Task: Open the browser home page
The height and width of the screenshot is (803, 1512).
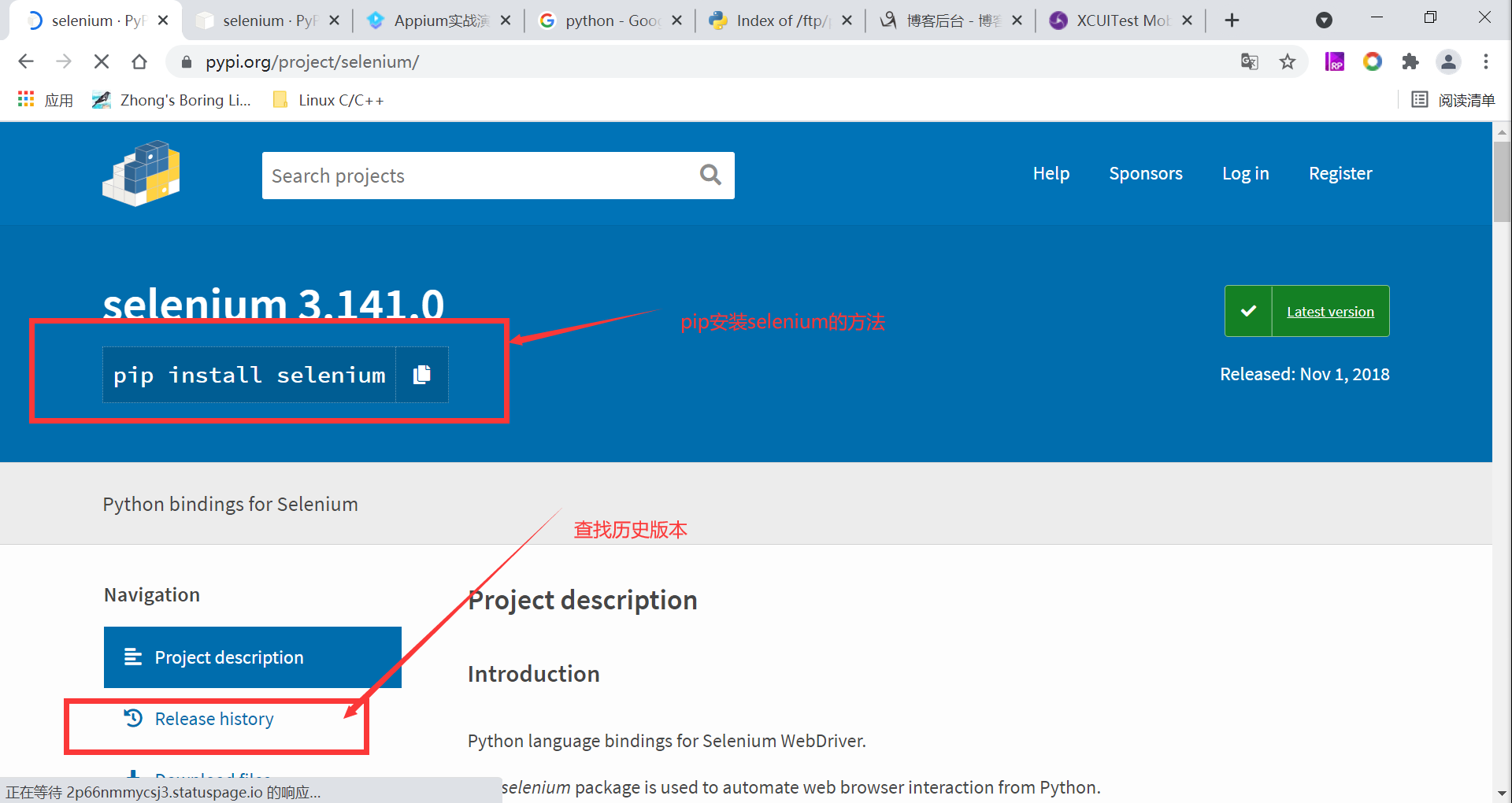Action: 139,61
